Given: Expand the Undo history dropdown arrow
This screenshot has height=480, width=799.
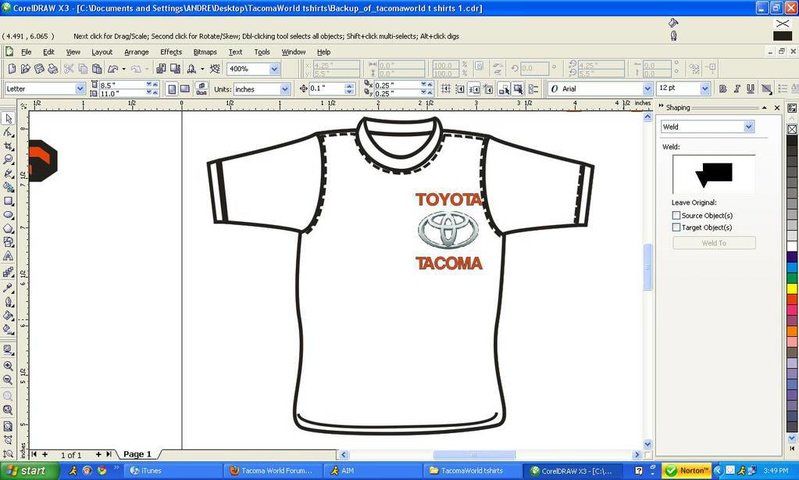Looking at the screenshot, I should [124, 68].
